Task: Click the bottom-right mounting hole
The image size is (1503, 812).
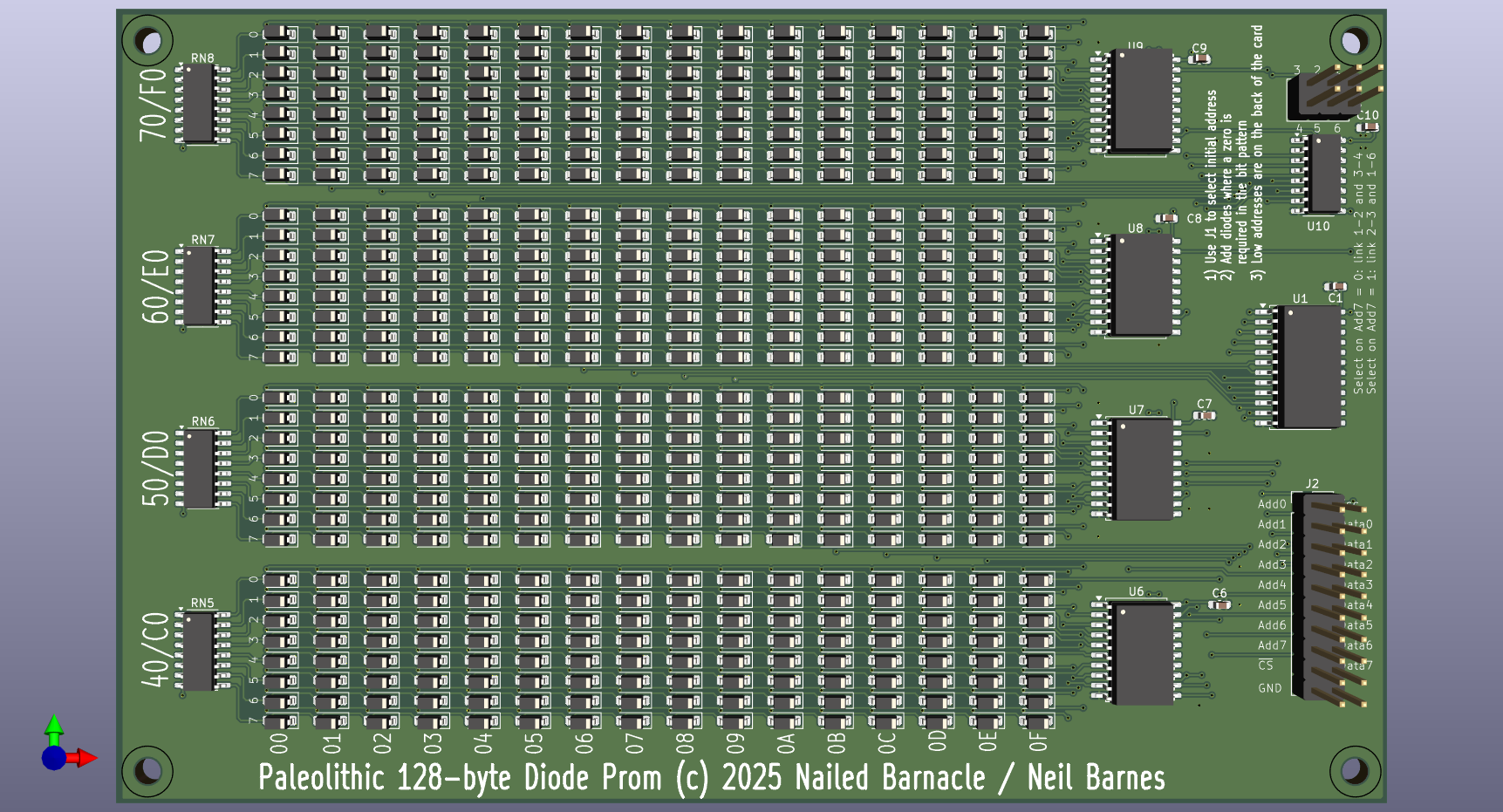Action: tap(1354, 769)
